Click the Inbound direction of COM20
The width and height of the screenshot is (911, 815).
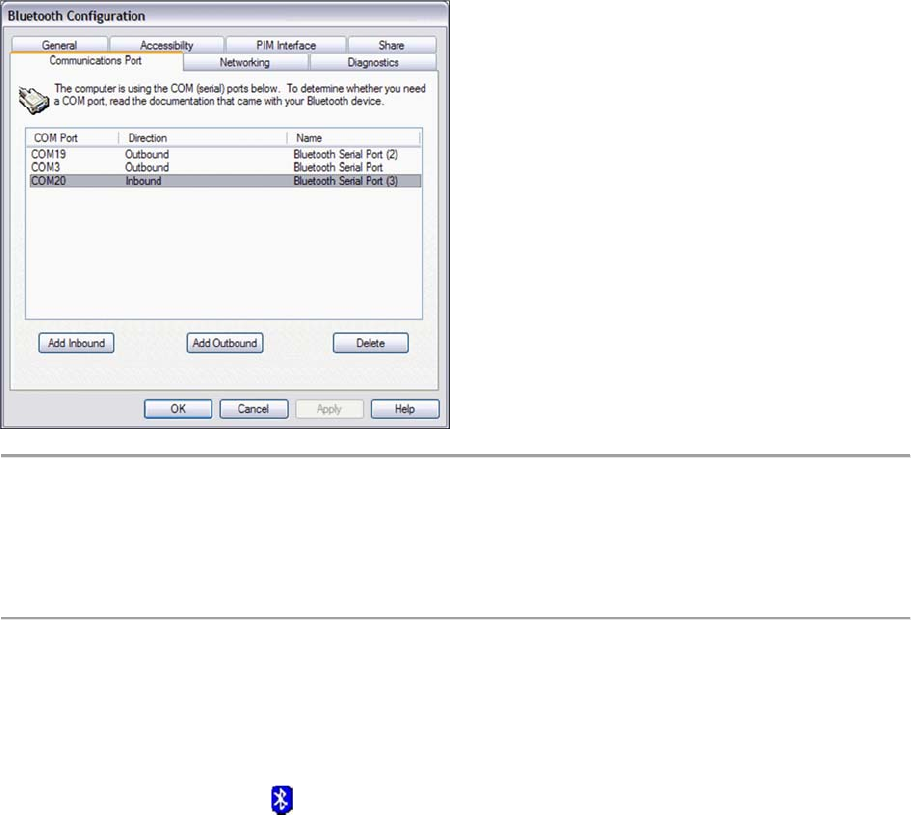[144, 181]
